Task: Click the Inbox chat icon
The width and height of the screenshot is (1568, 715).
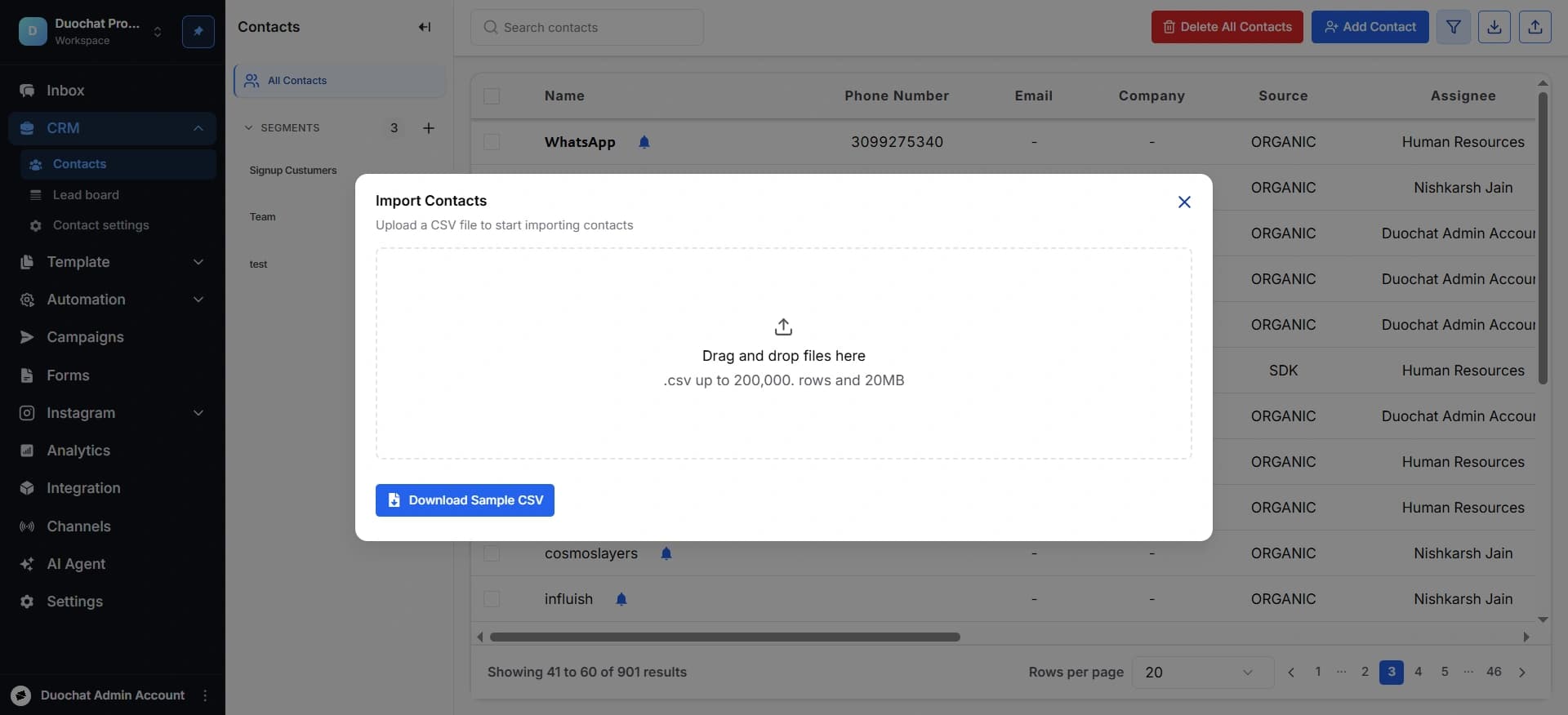Action: click(27, 91)
